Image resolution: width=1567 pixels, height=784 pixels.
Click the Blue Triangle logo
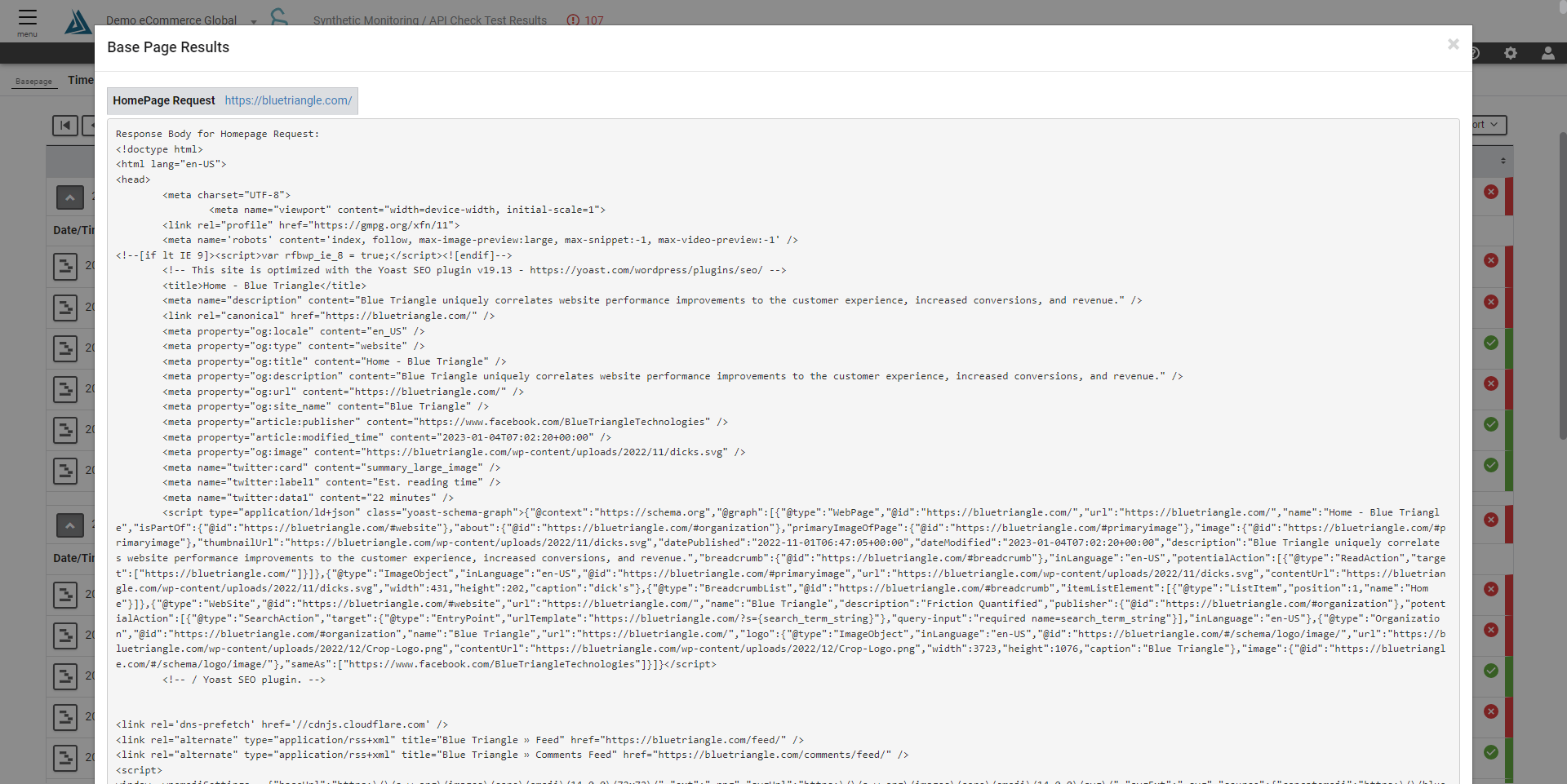[78, 22]
